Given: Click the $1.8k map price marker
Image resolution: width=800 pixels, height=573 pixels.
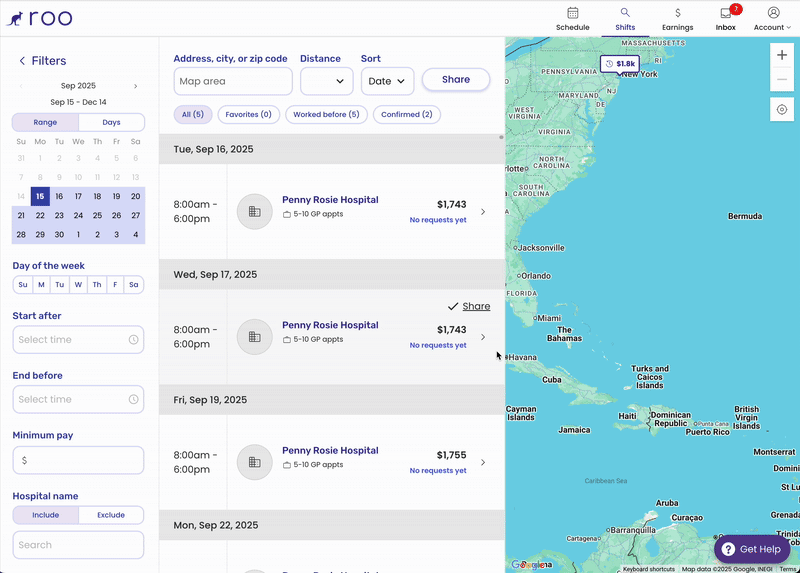Looking at the screenshot, I should pyautogui.click(x=620, y=64).
